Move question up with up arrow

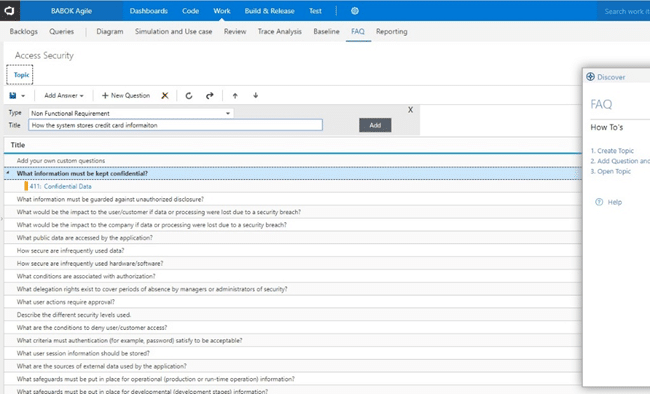pos(235,96)
